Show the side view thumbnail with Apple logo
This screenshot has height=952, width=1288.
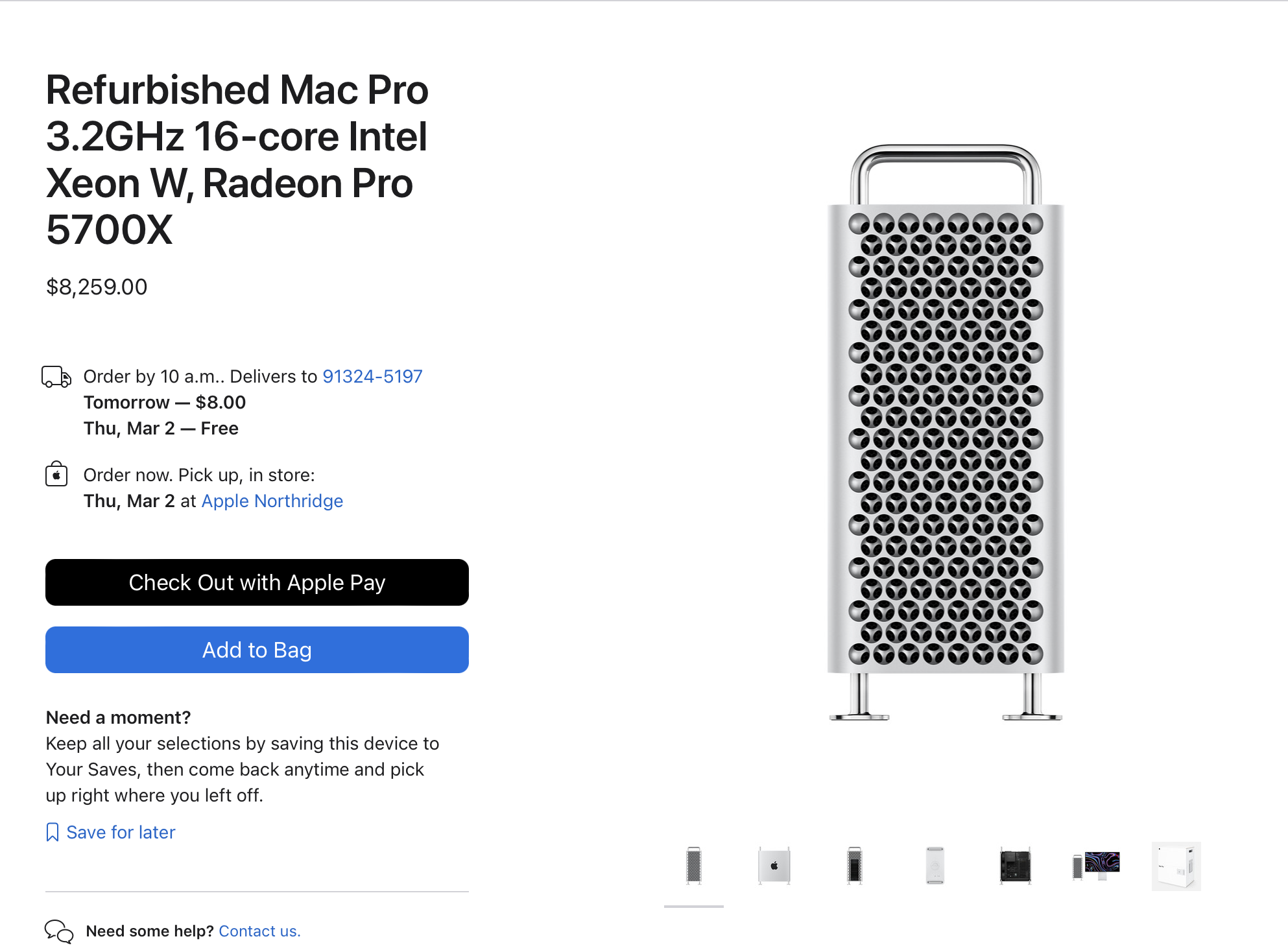click(774, 866)
